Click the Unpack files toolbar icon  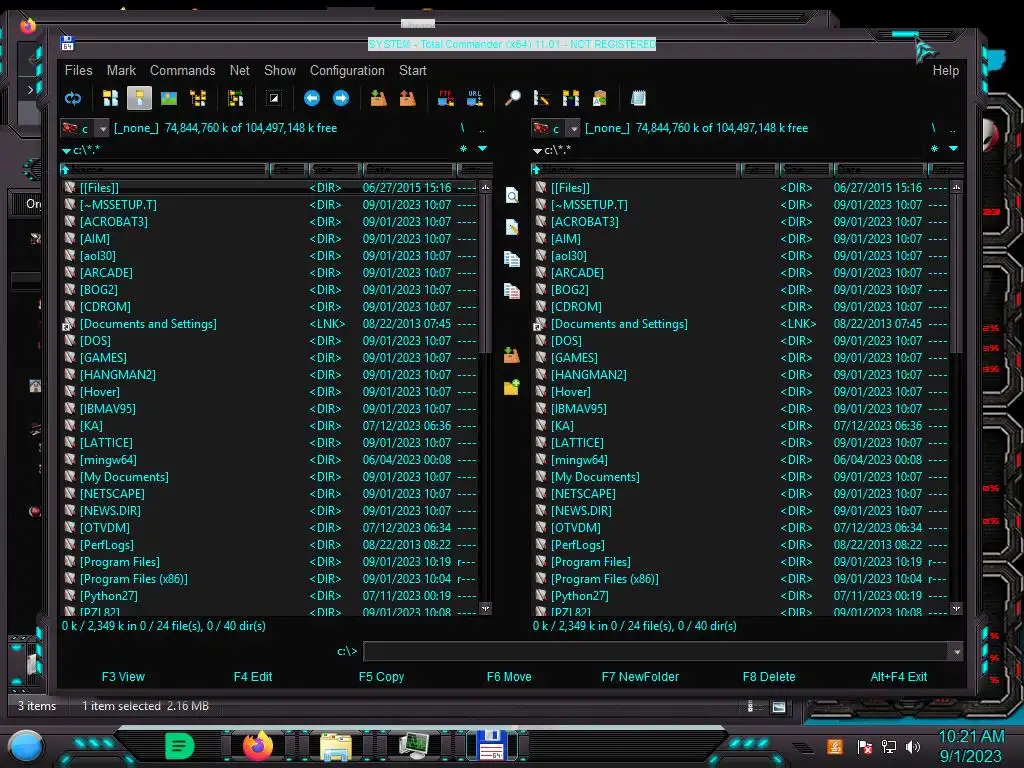coord(408,99)
